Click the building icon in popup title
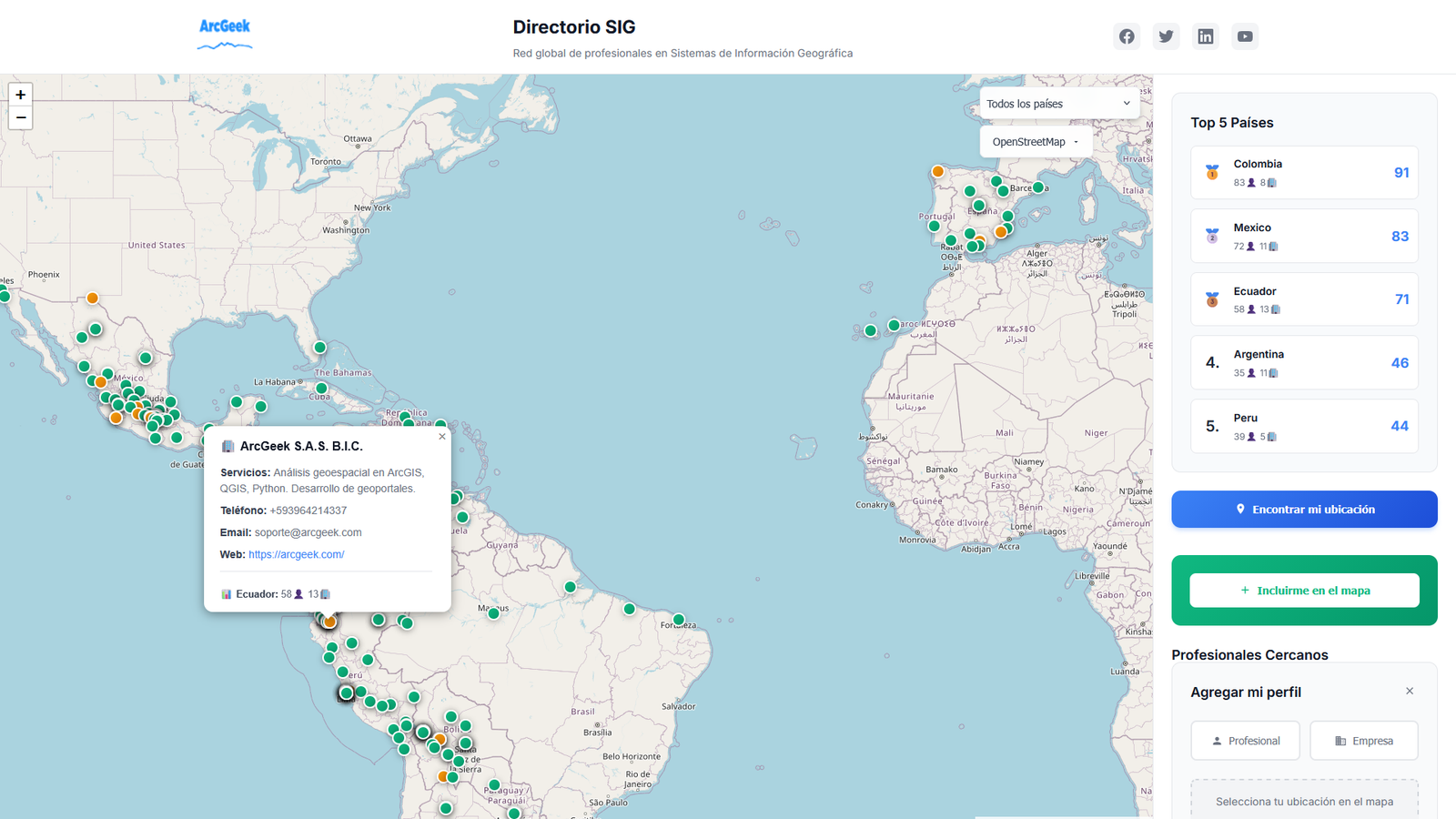Image resolution: width=1456 pixels, height=819 pixels. 228,447
